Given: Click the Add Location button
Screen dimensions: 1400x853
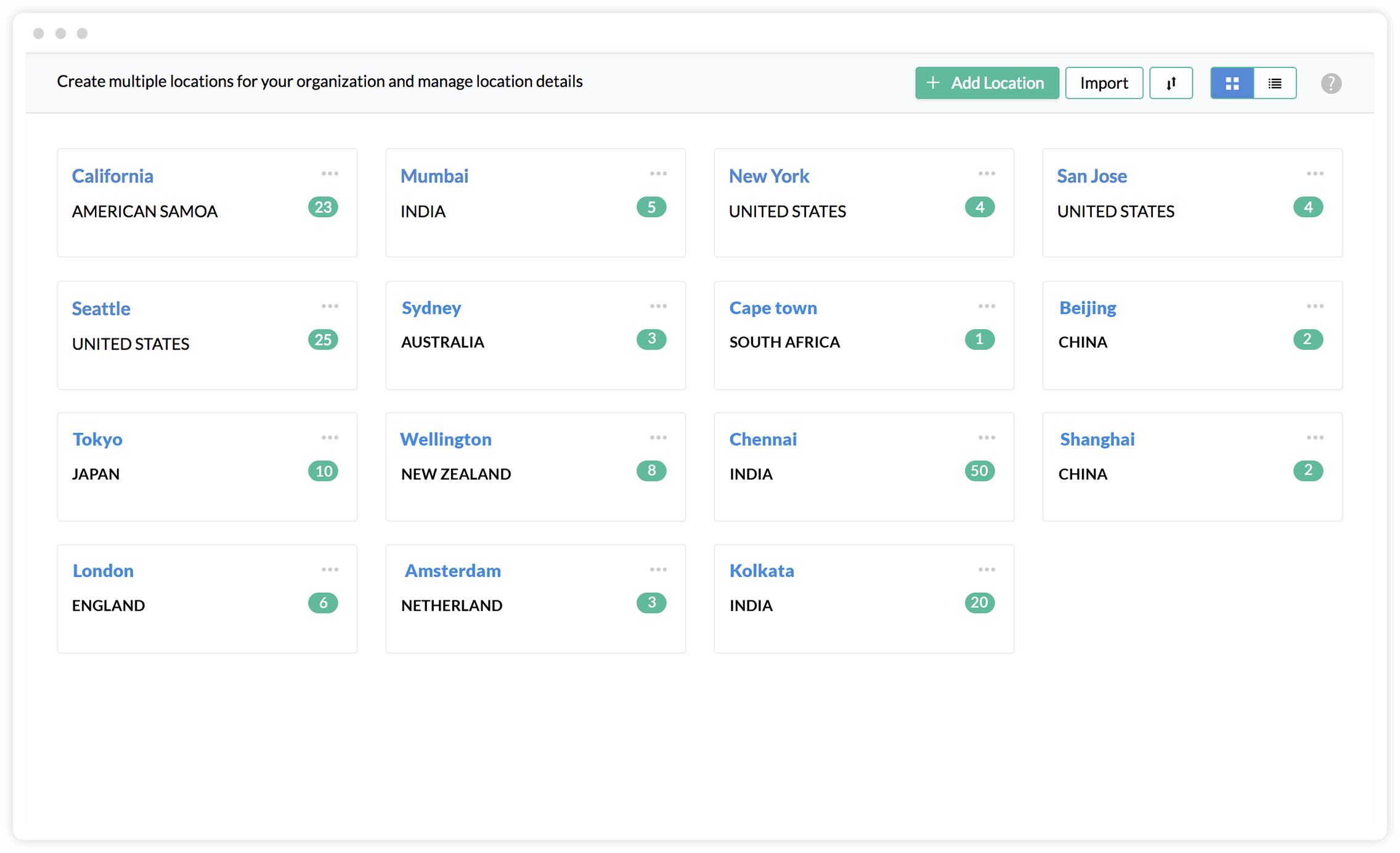Looking at the screenshot, I should pos(987,83).
